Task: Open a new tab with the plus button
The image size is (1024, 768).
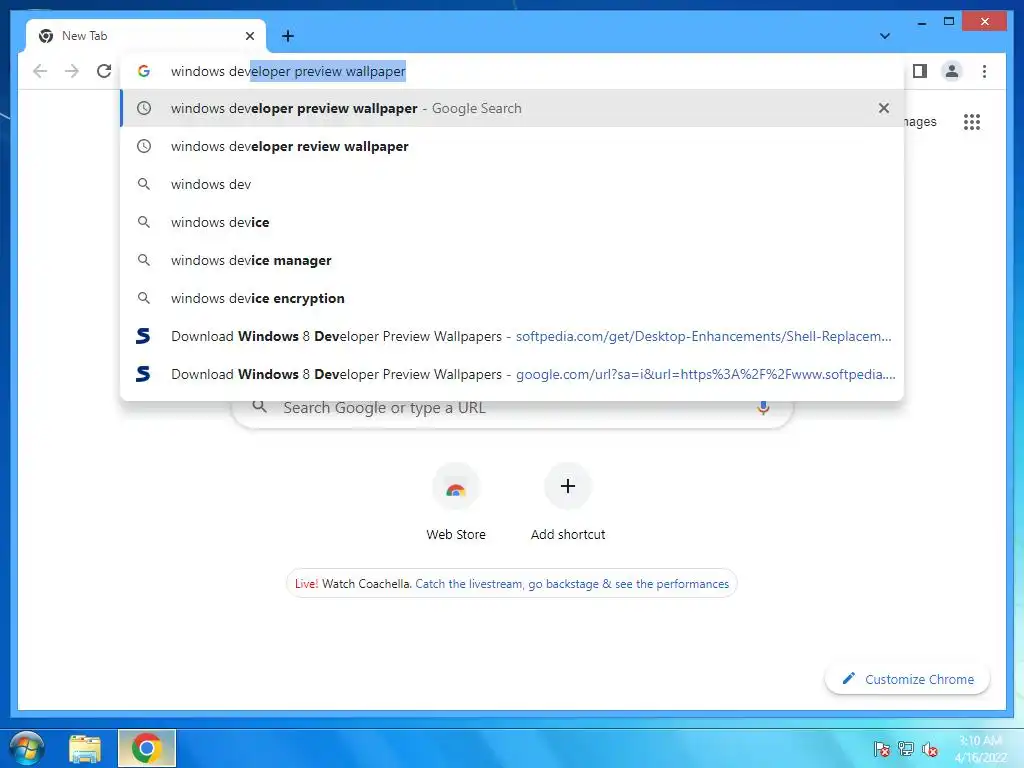Action: (288, 36)
